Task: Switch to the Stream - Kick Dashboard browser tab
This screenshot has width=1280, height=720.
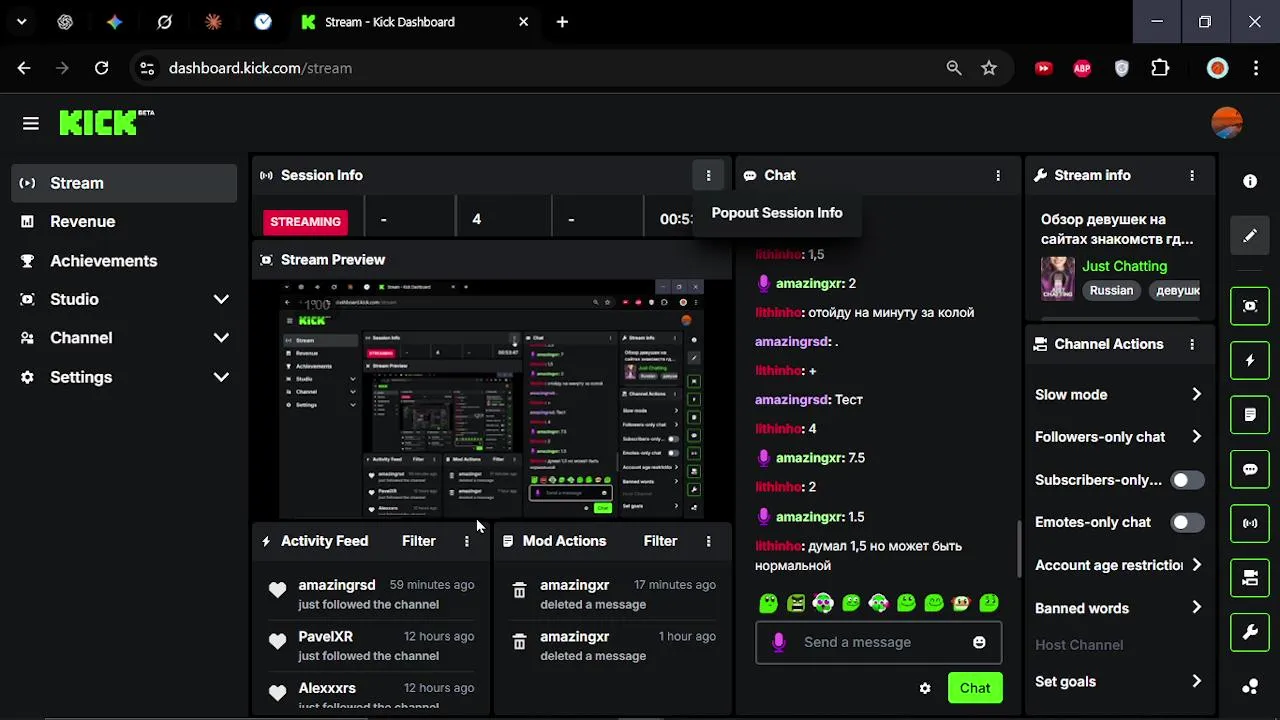Action: tap(415, 22)
